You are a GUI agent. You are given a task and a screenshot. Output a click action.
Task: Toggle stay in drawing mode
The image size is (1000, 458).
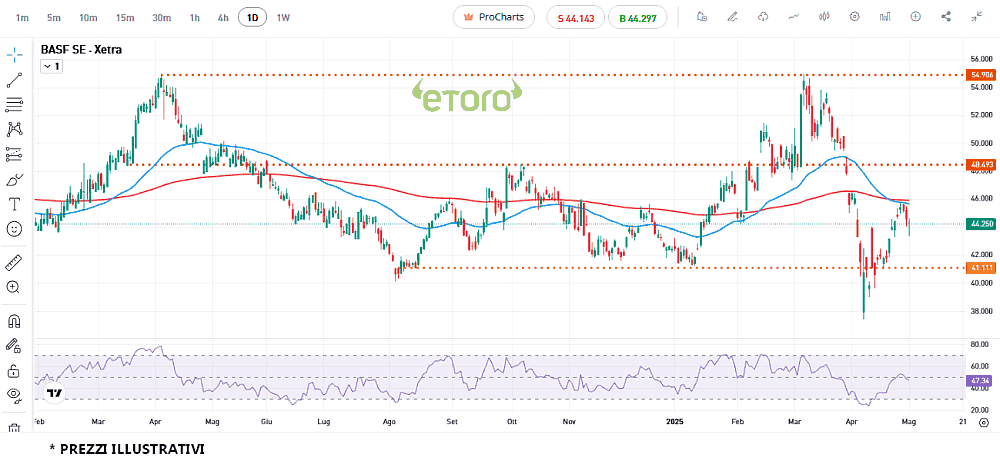click(x=14, y=345)
